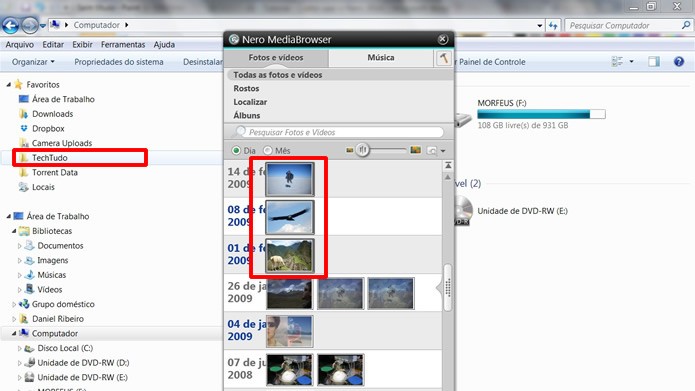Open the Álbuns category

coord(247,115)
